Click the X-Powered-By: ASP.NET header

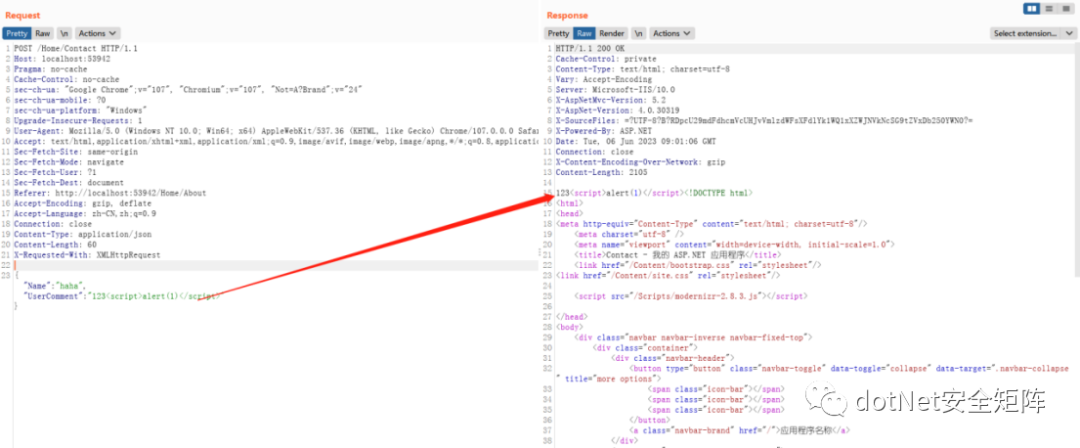pos(604,131)
